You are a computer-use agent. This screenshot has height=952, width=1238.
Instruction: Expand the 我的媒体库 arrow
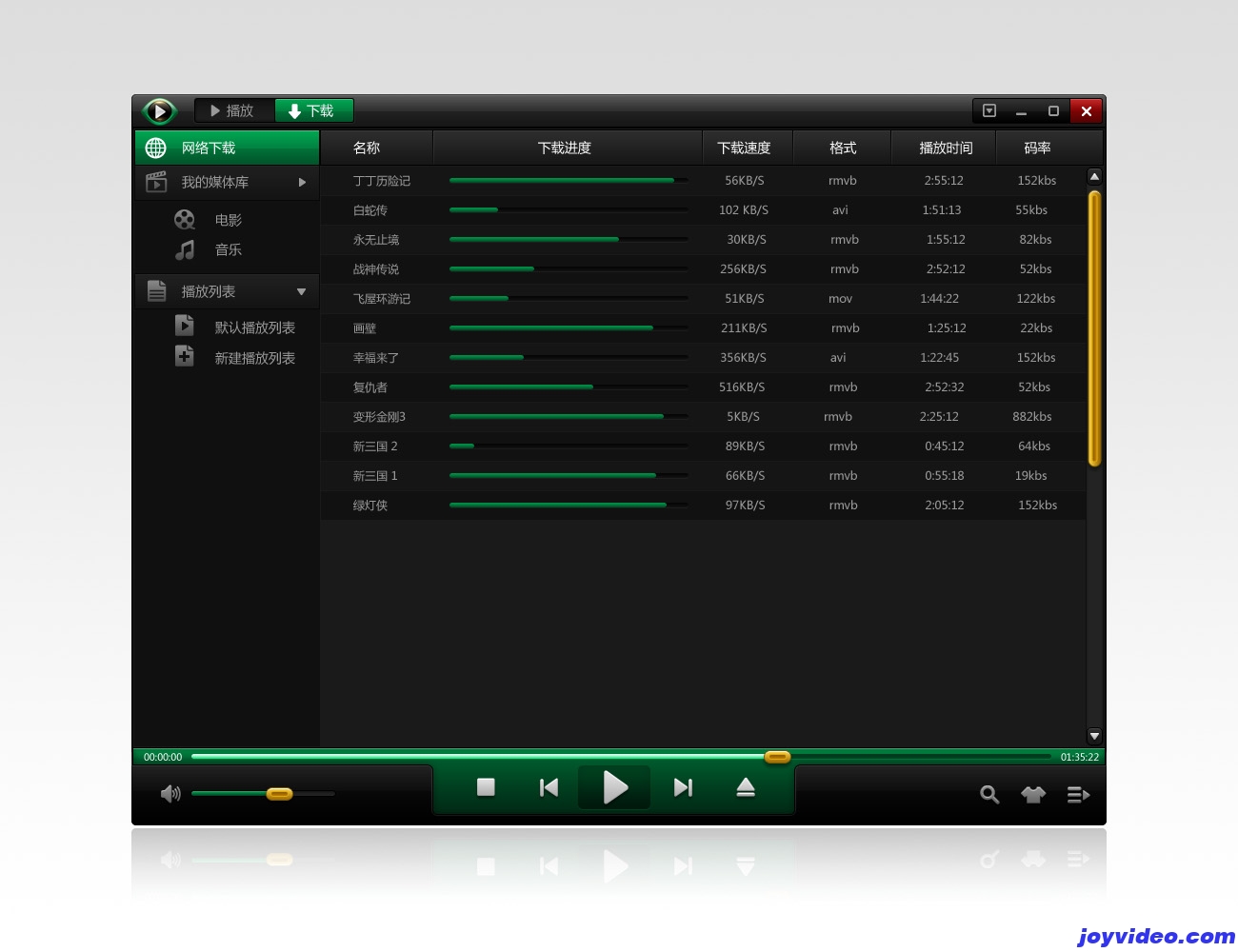point(302,182)
